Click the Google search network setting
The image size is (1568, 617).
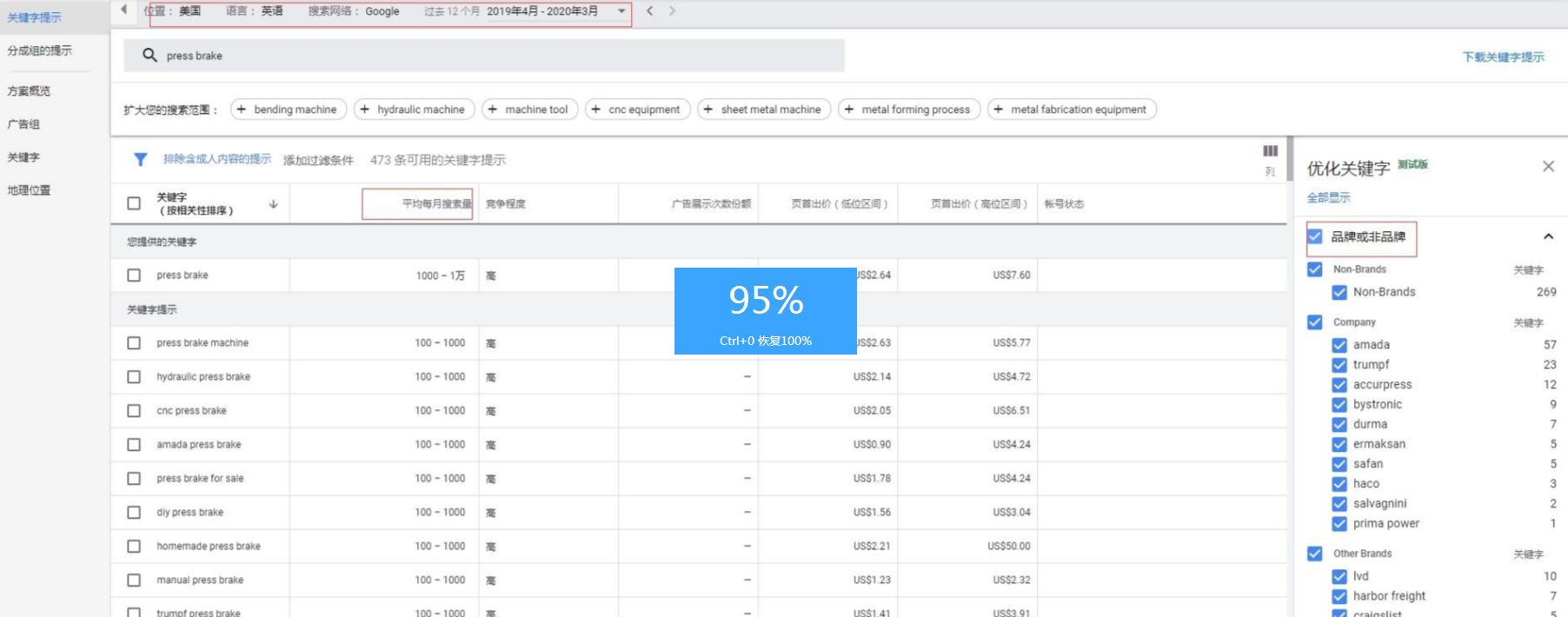(354, 11)
